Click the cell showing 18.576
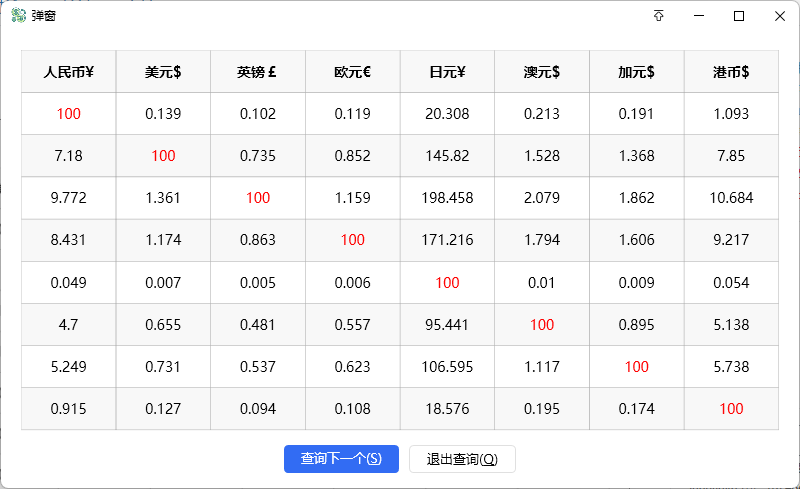This screenshot has height=489, width=800. (447, 409)
